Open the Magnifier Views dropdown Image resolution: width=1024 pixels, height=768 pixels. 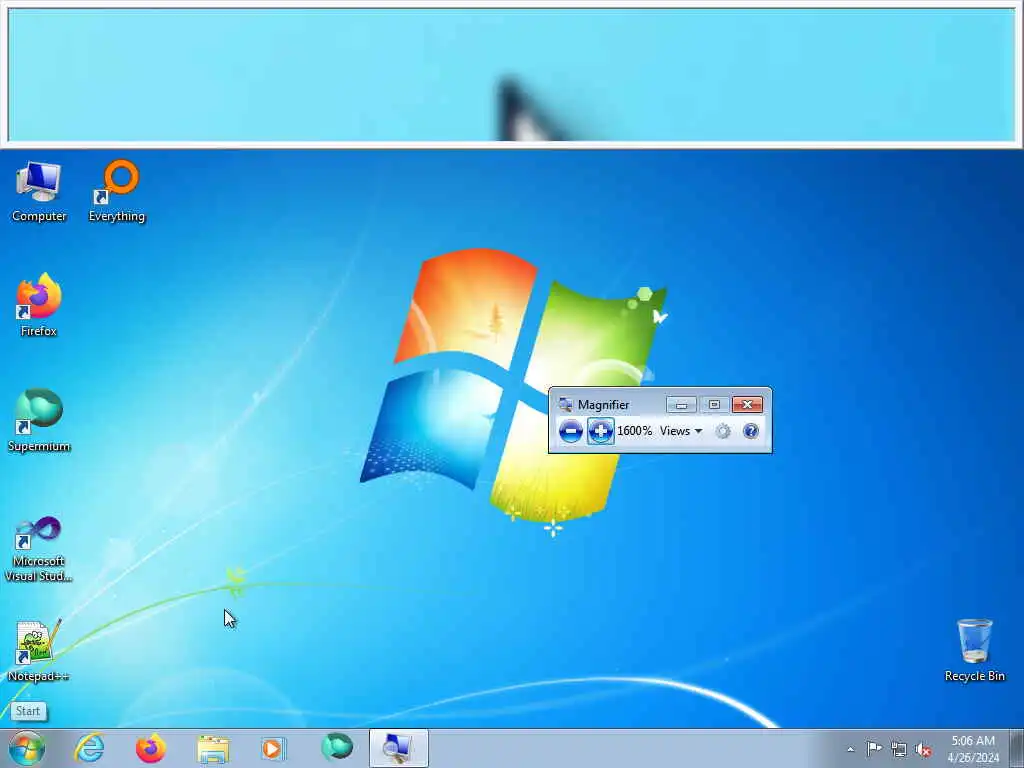click(680, 431)
